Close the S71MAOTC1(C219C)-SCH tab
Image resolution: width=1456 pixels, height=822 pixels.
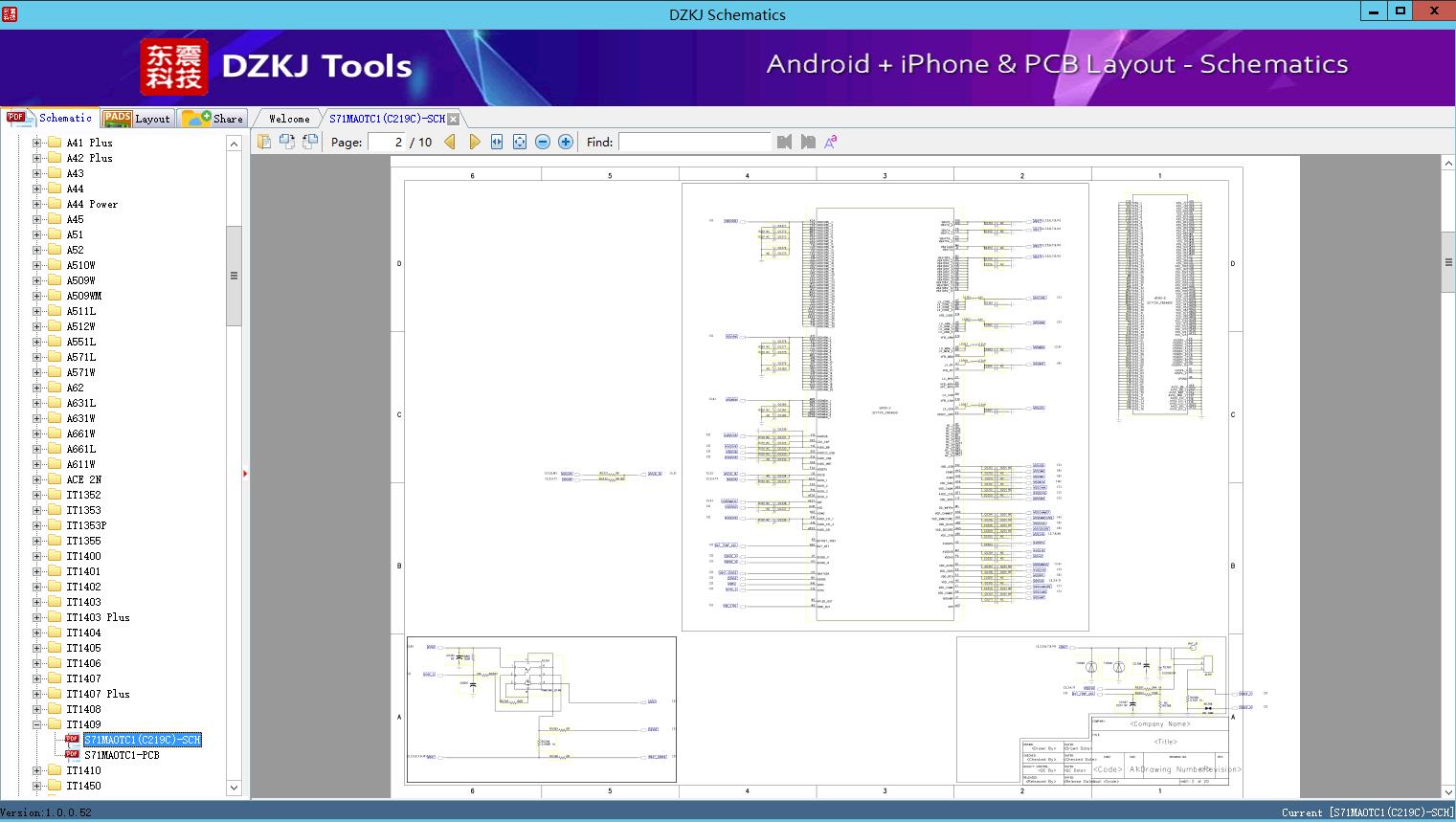pos(454,119)
